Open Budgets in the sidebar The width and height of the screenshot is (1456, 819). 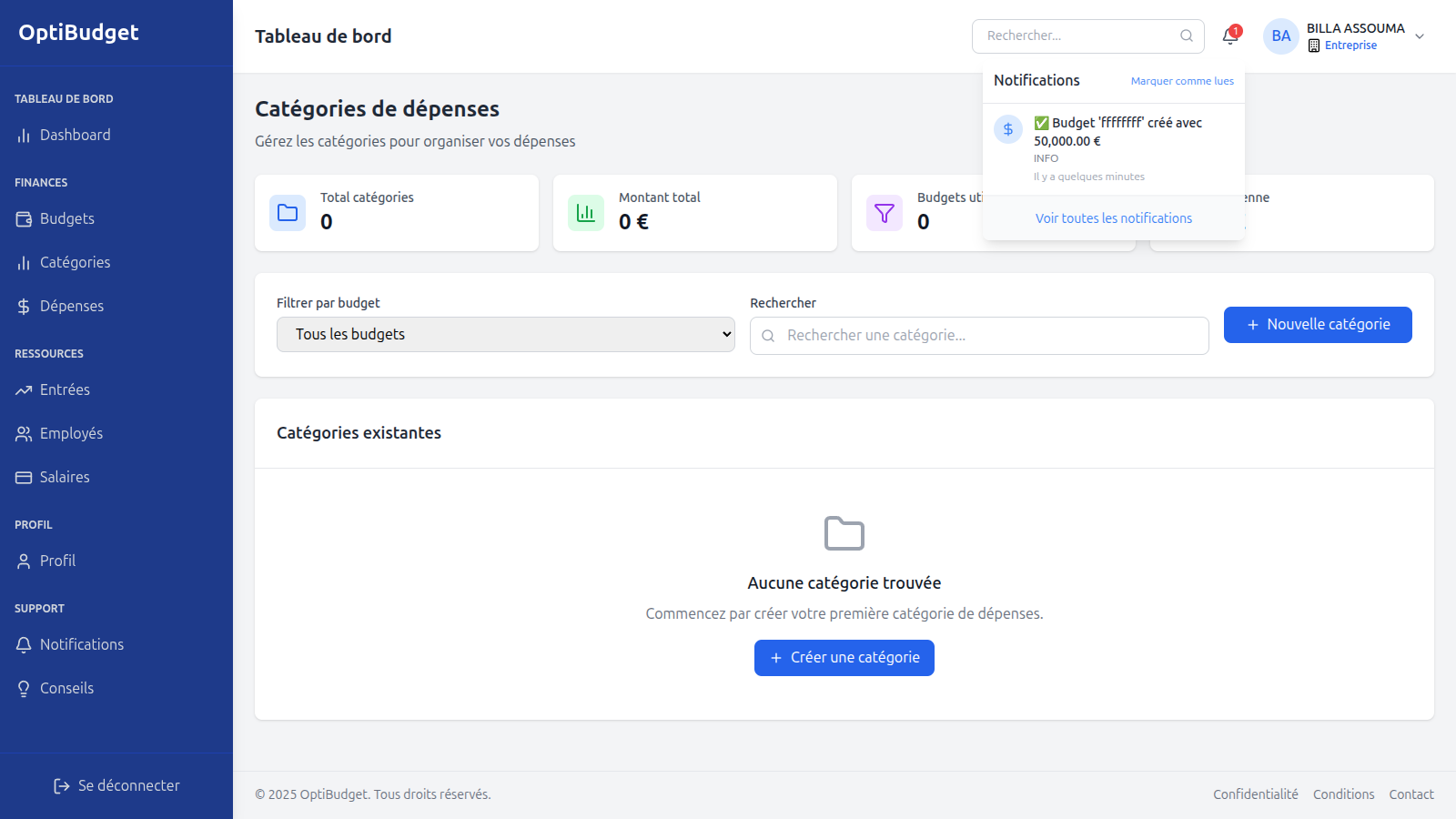tap(67, 218)
